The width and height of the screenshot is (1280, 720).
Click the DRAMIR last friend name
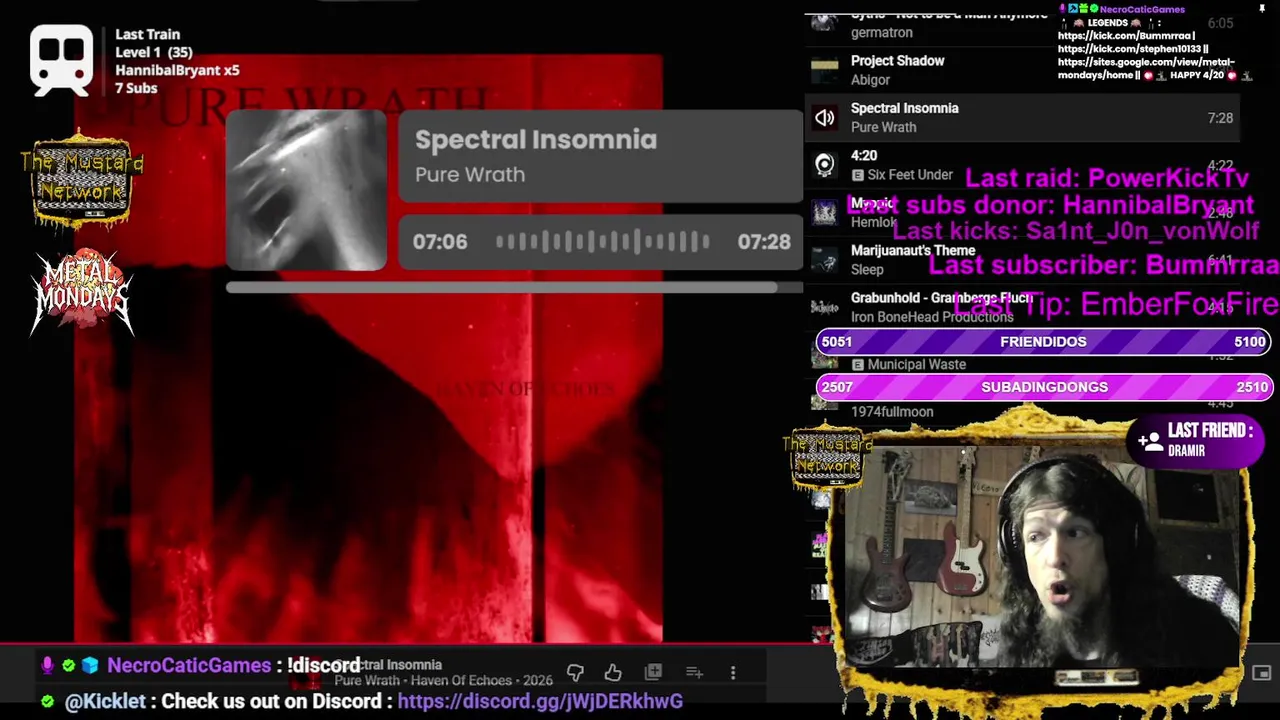click(1186, 451)
